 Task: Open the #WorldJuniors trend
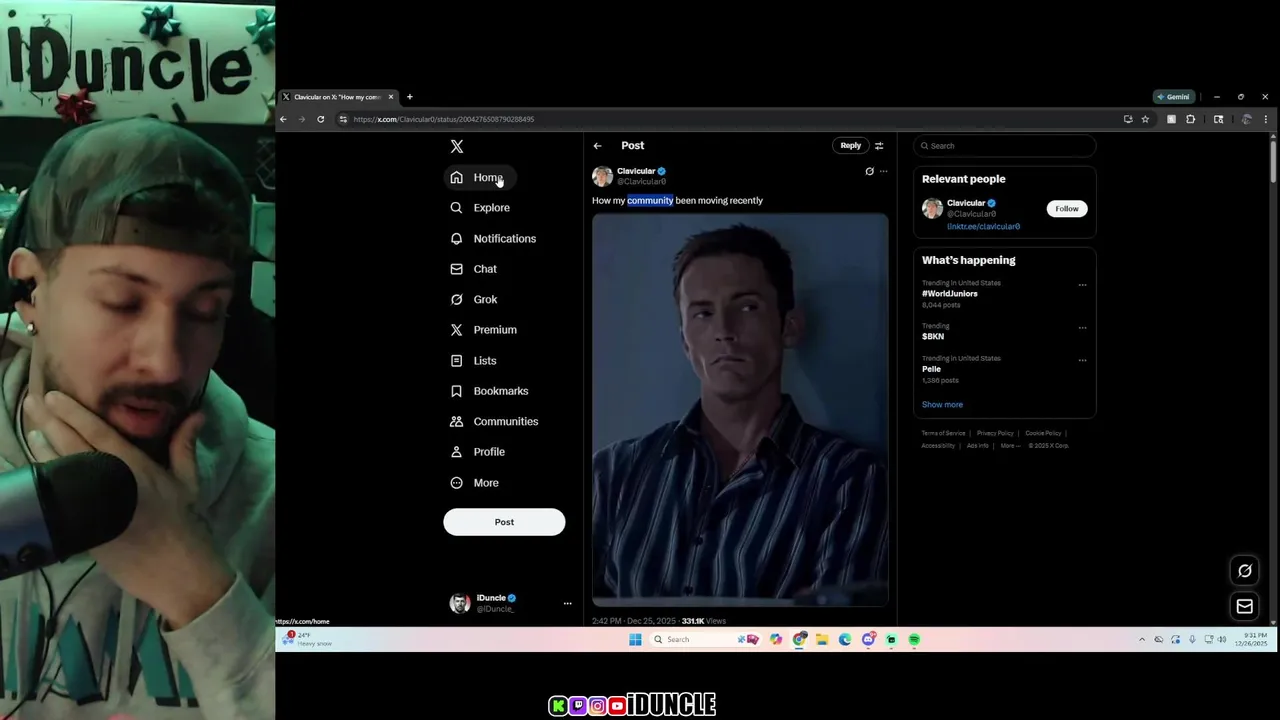(948, 293)
